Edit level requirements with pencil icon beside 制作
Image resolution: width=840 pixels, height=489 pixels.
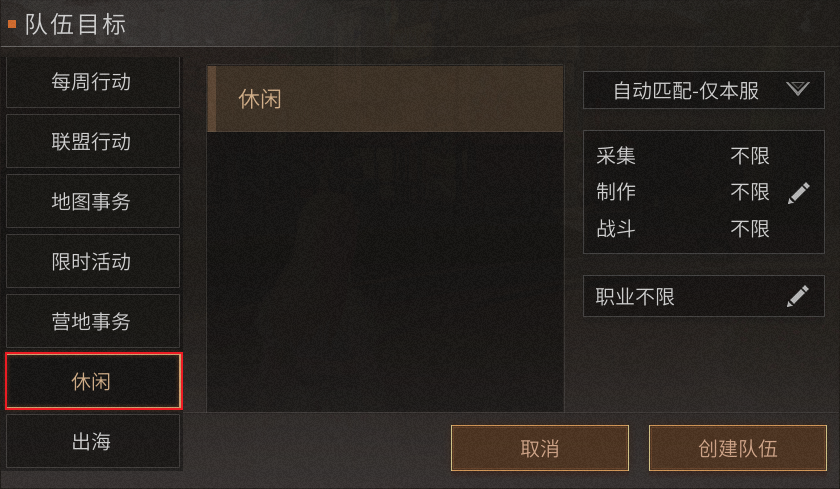click(798, 193)
